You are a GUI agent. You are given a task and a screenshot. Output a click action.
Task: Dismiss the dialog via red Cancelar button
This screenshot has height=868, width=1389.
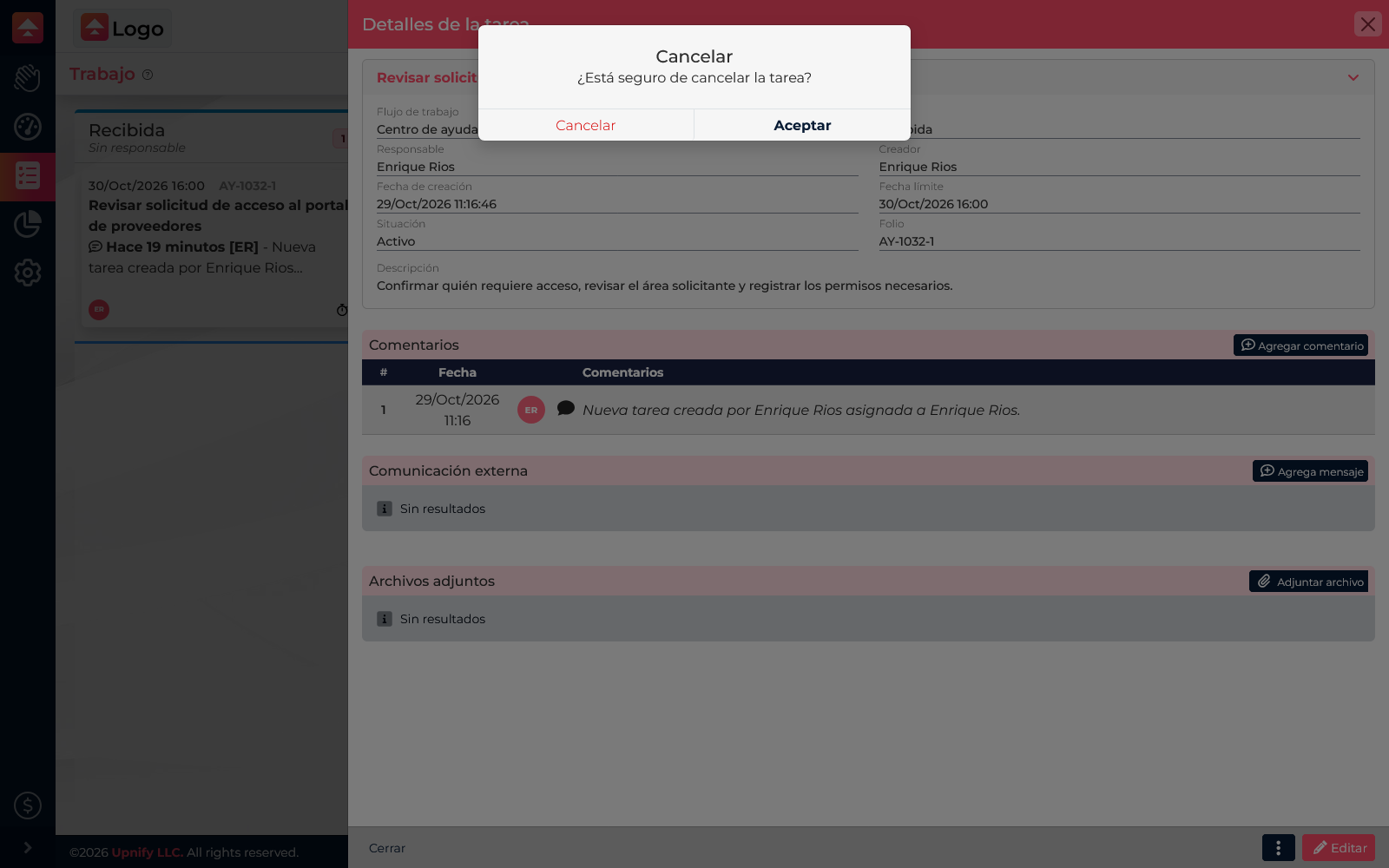[x=586, y=125]
